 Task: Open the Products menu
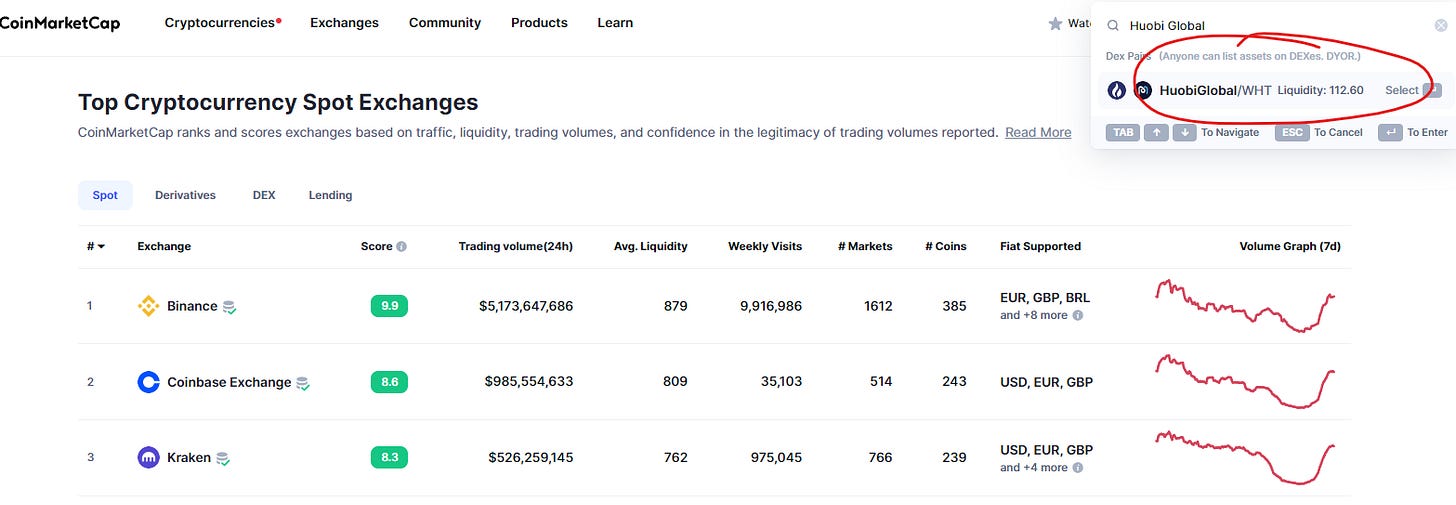(x=539, y=22)
